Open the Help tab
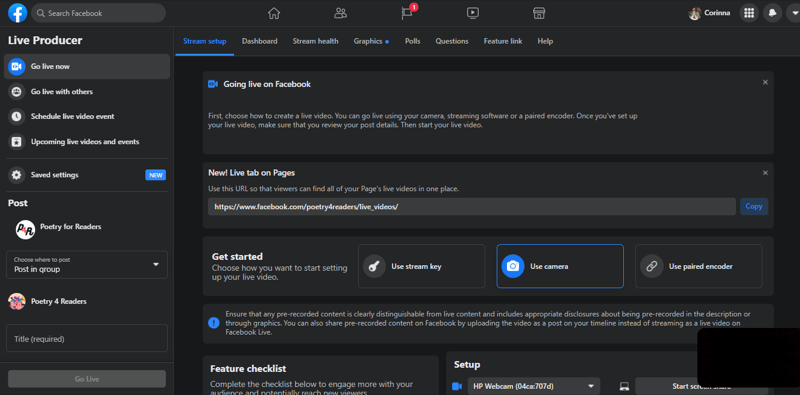Screen dimensions: 800x395 tap(545, 41)
